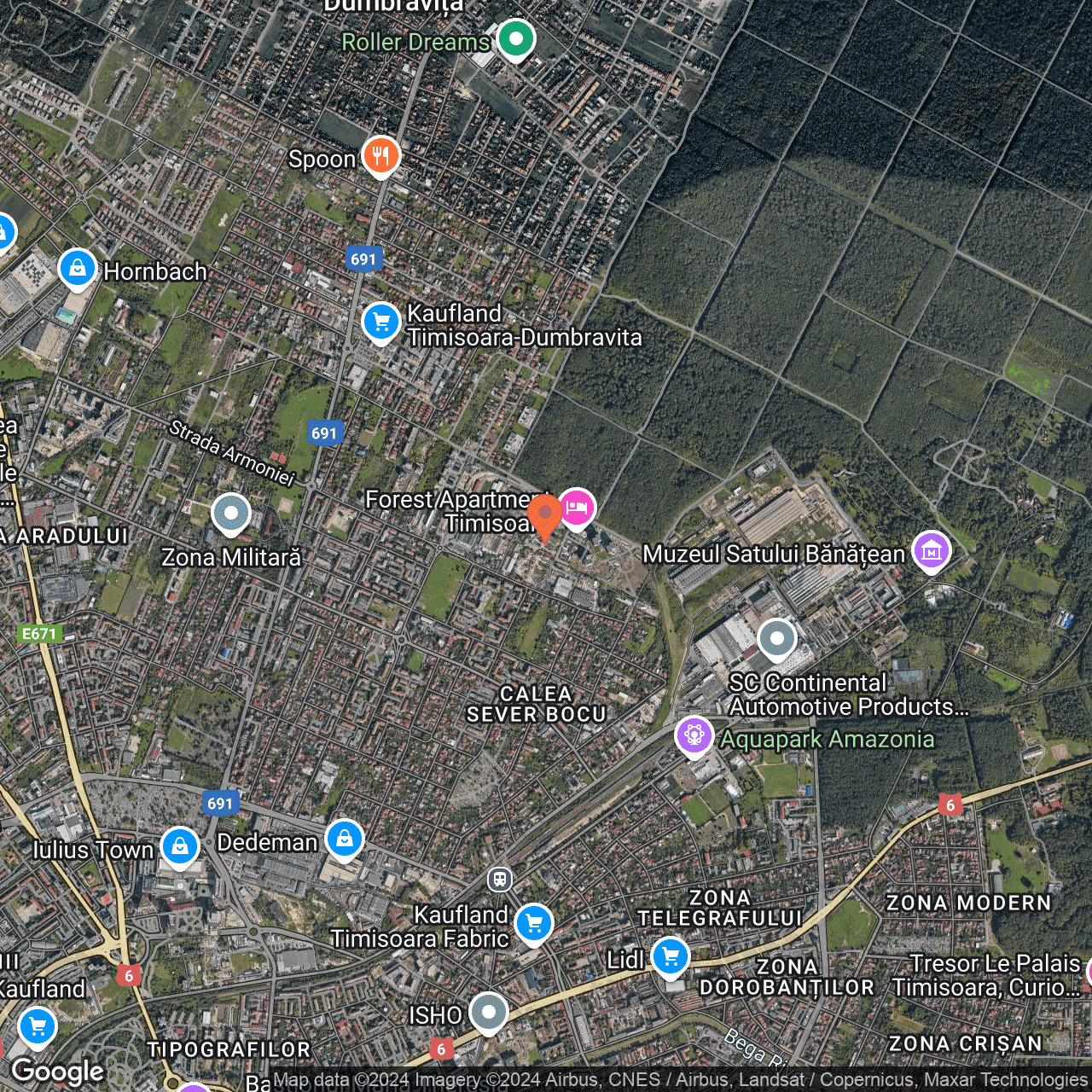
Task: Open the Spoon restaurant pin
Action: click(x=380, y=156)
